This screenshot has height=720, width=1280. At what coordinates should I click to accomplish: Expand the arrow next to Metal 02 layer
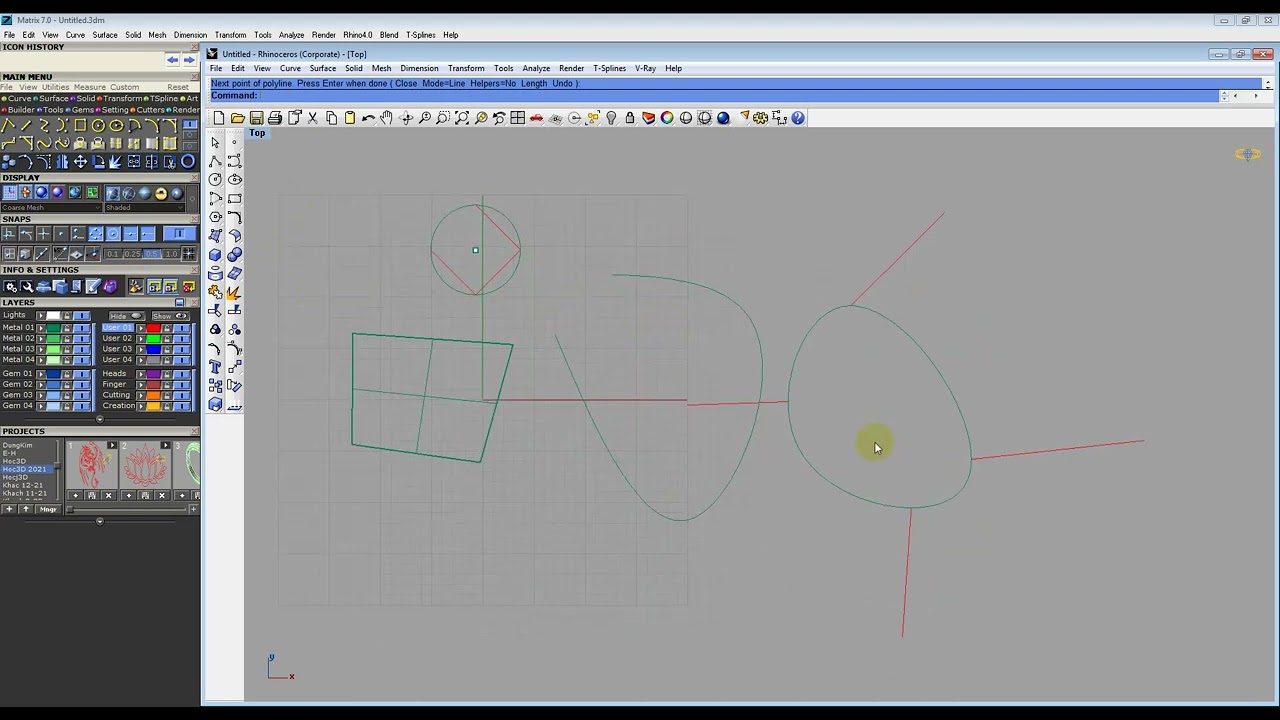41,339
